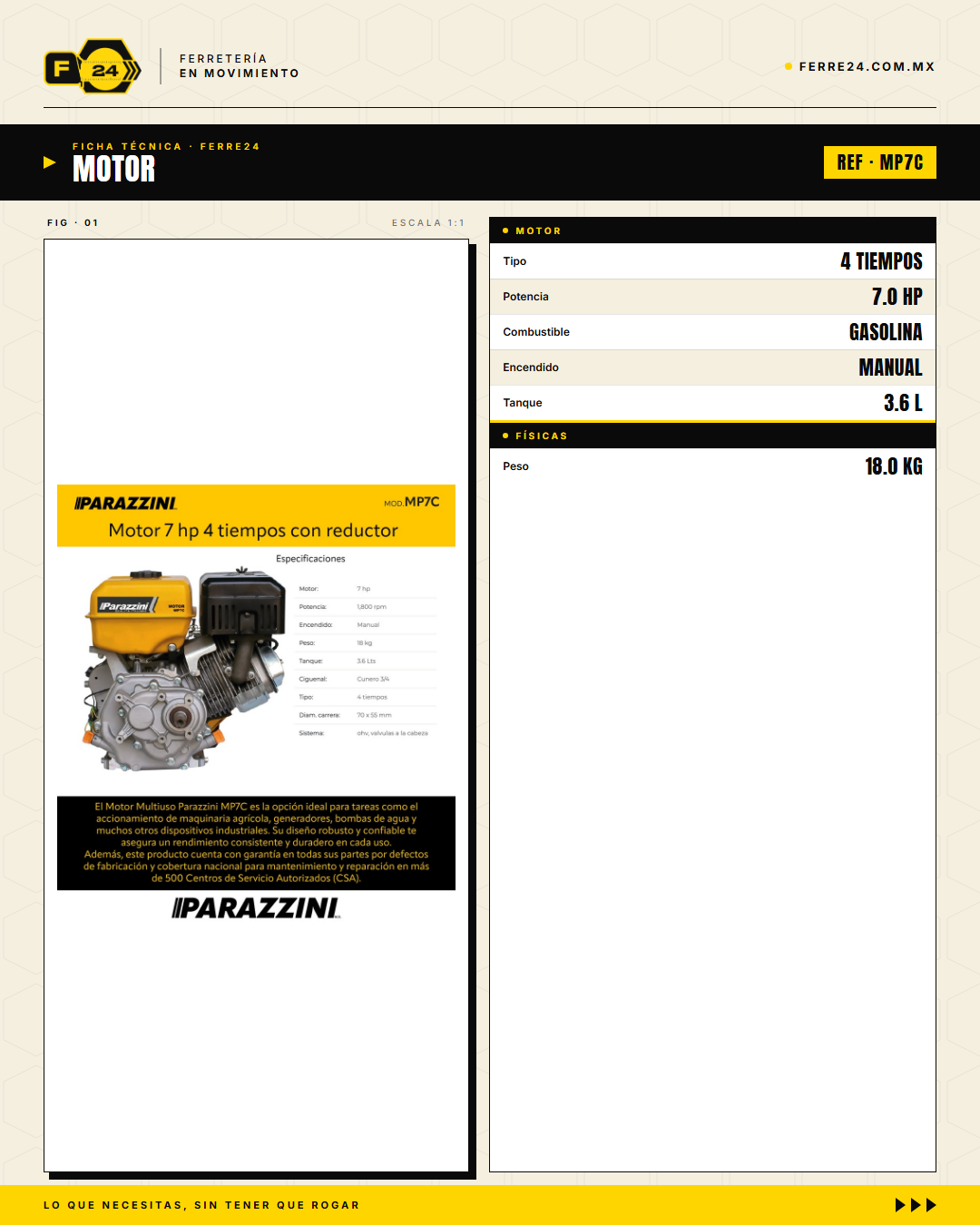
Task: Click the REF · MP7C badge
Action: pos(880,162)
